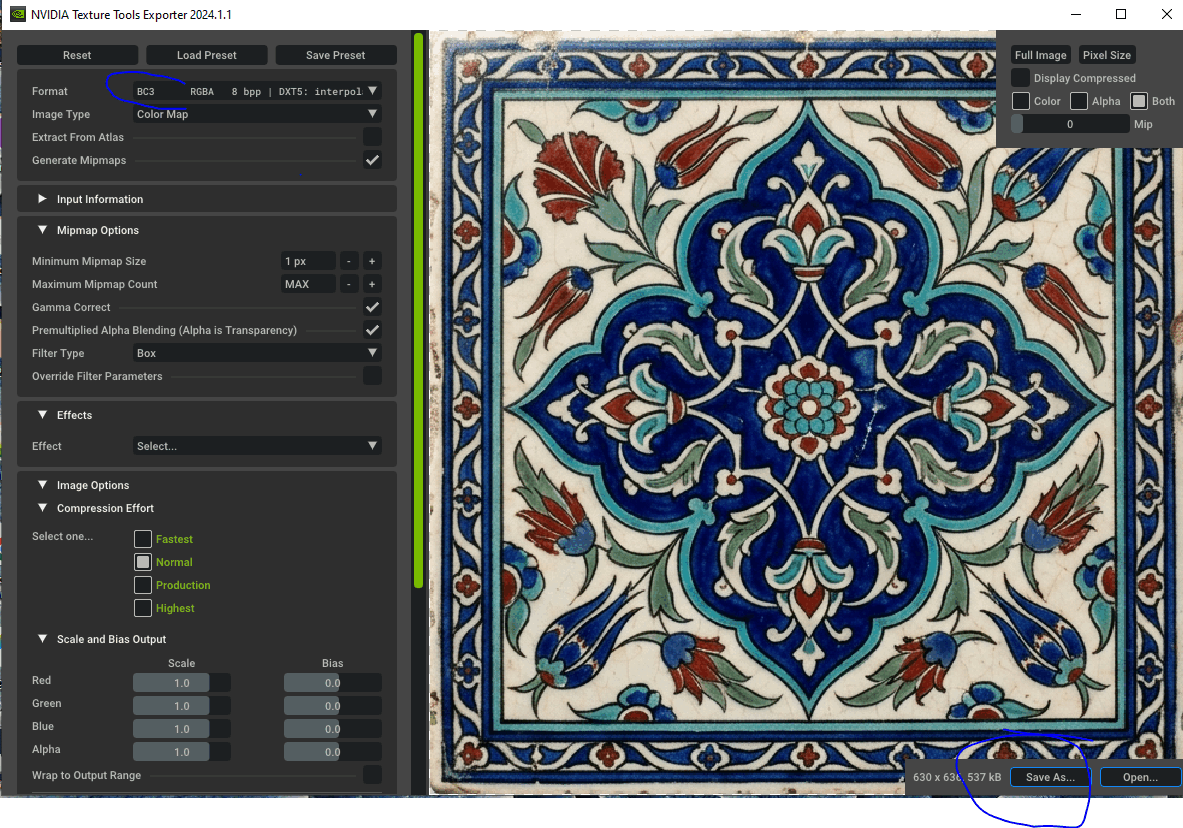Image resolution: width=1183 pixels, height=828 pixels.
Task: Click the minus stepper for Maximum Mipmap Count
Action: pyautogui.click(x=349, y=285)
